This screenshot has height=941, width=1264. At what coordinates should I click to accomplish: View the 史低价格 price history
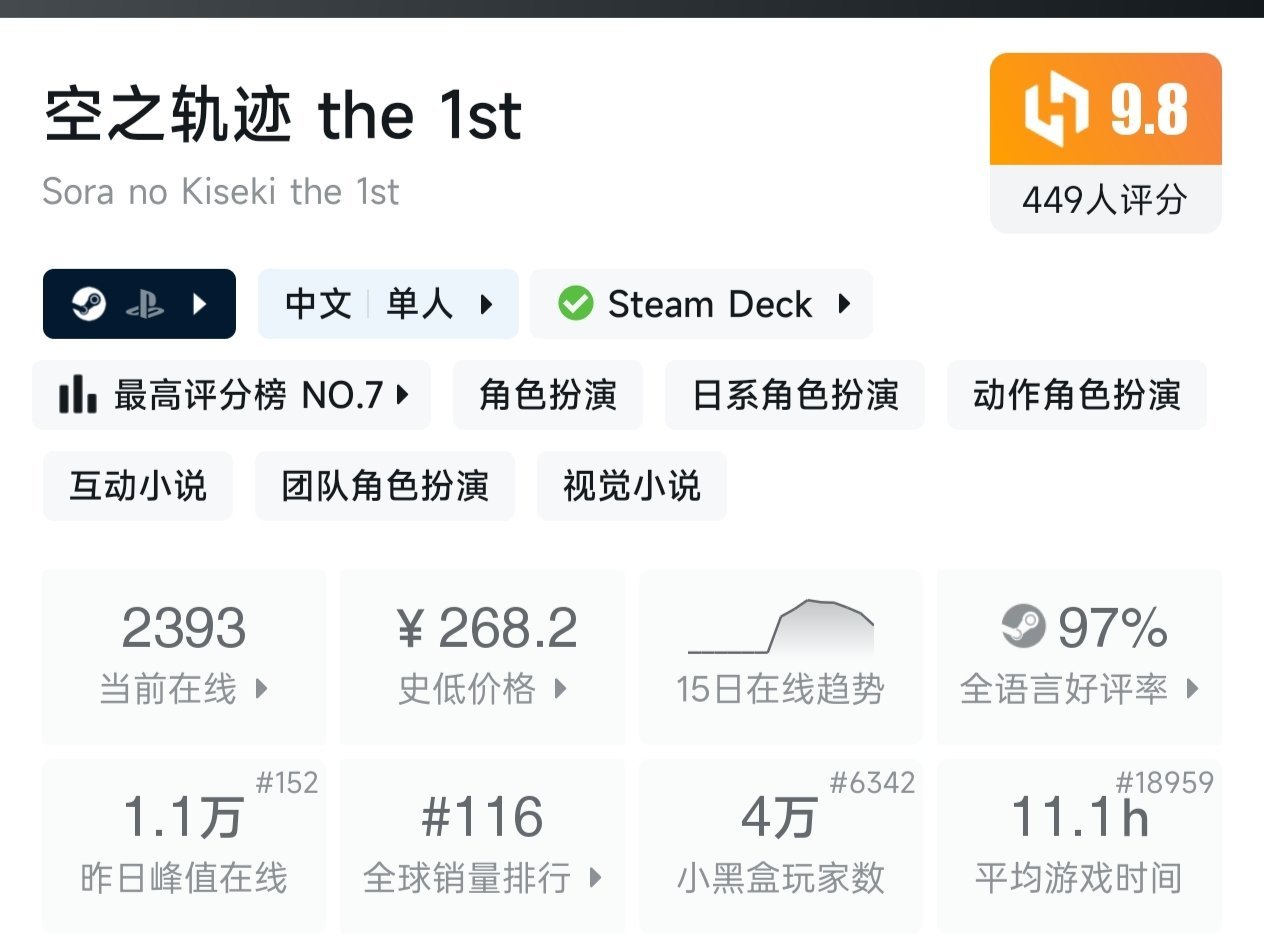pos(483,656)
